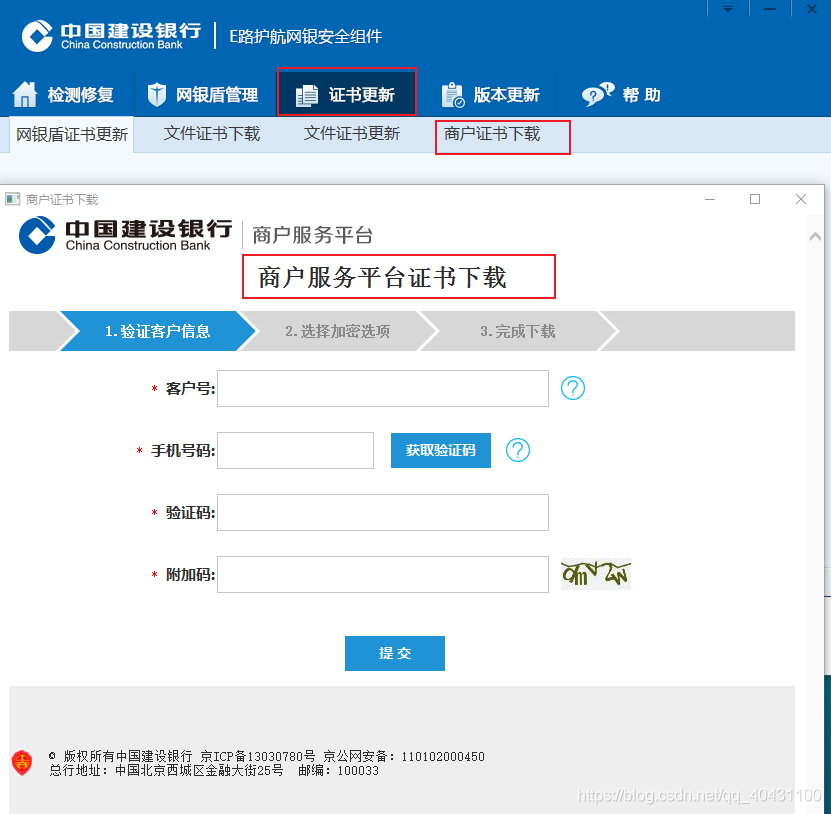Click step 2. 选择加密选项

338,331
